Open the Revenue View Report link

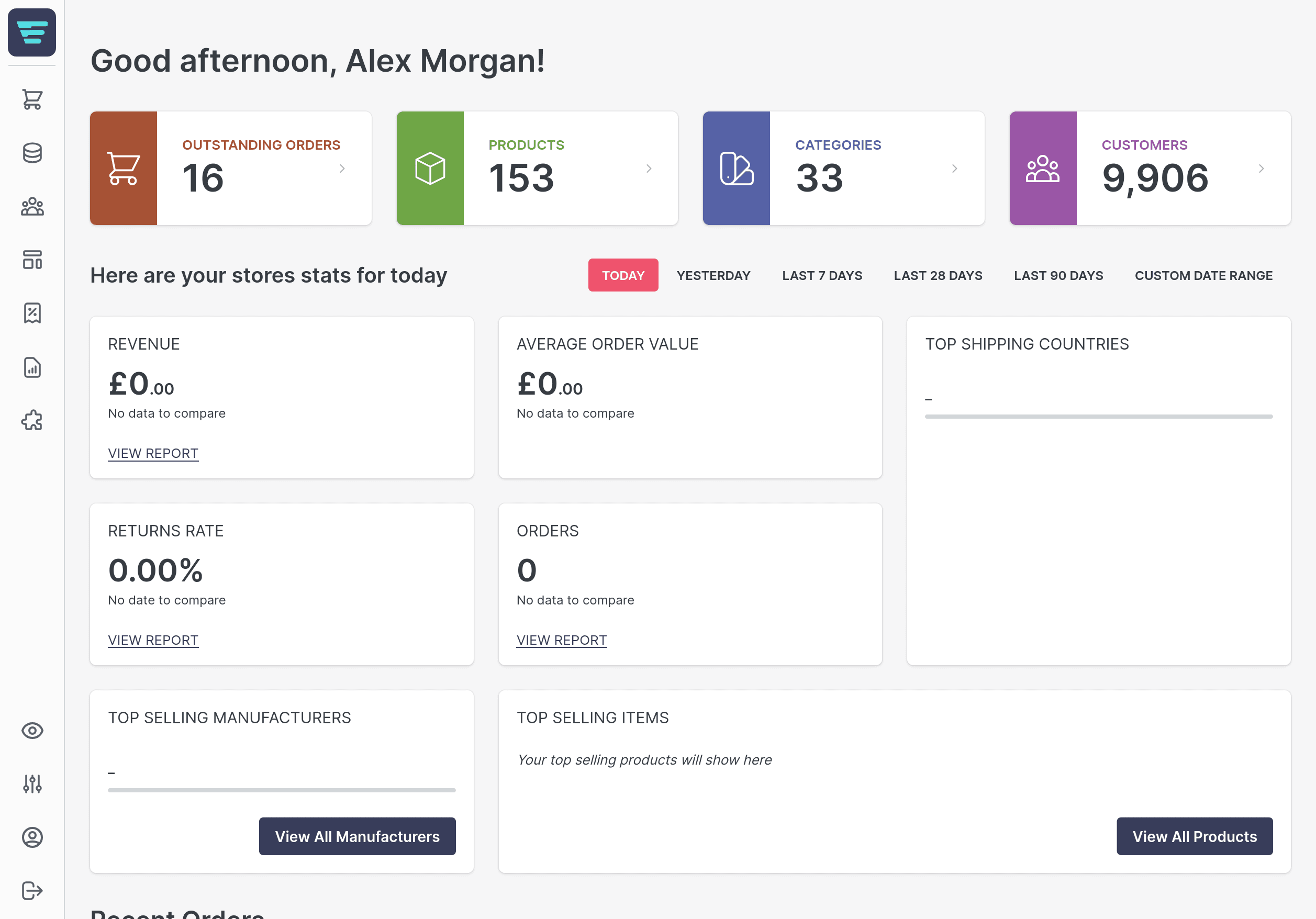(153, 453)
